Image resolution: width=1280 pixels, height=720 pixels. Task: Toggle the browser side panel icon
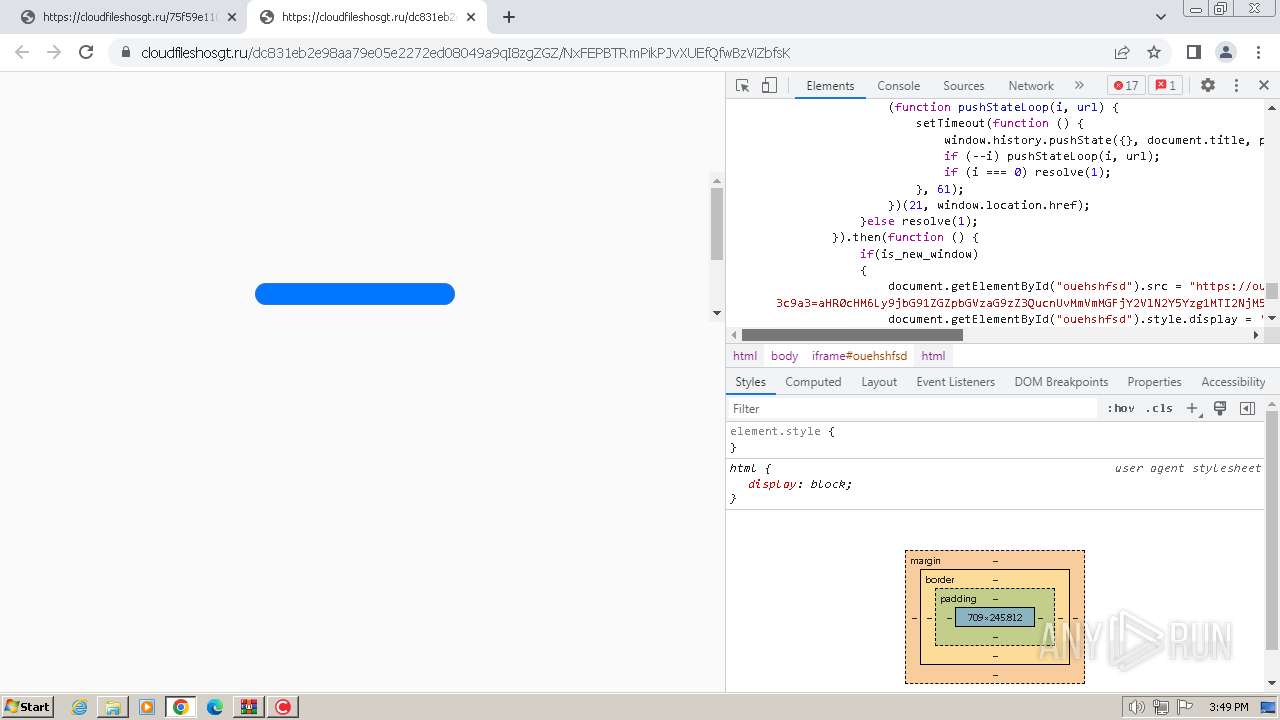click(x=1194, y=52)
